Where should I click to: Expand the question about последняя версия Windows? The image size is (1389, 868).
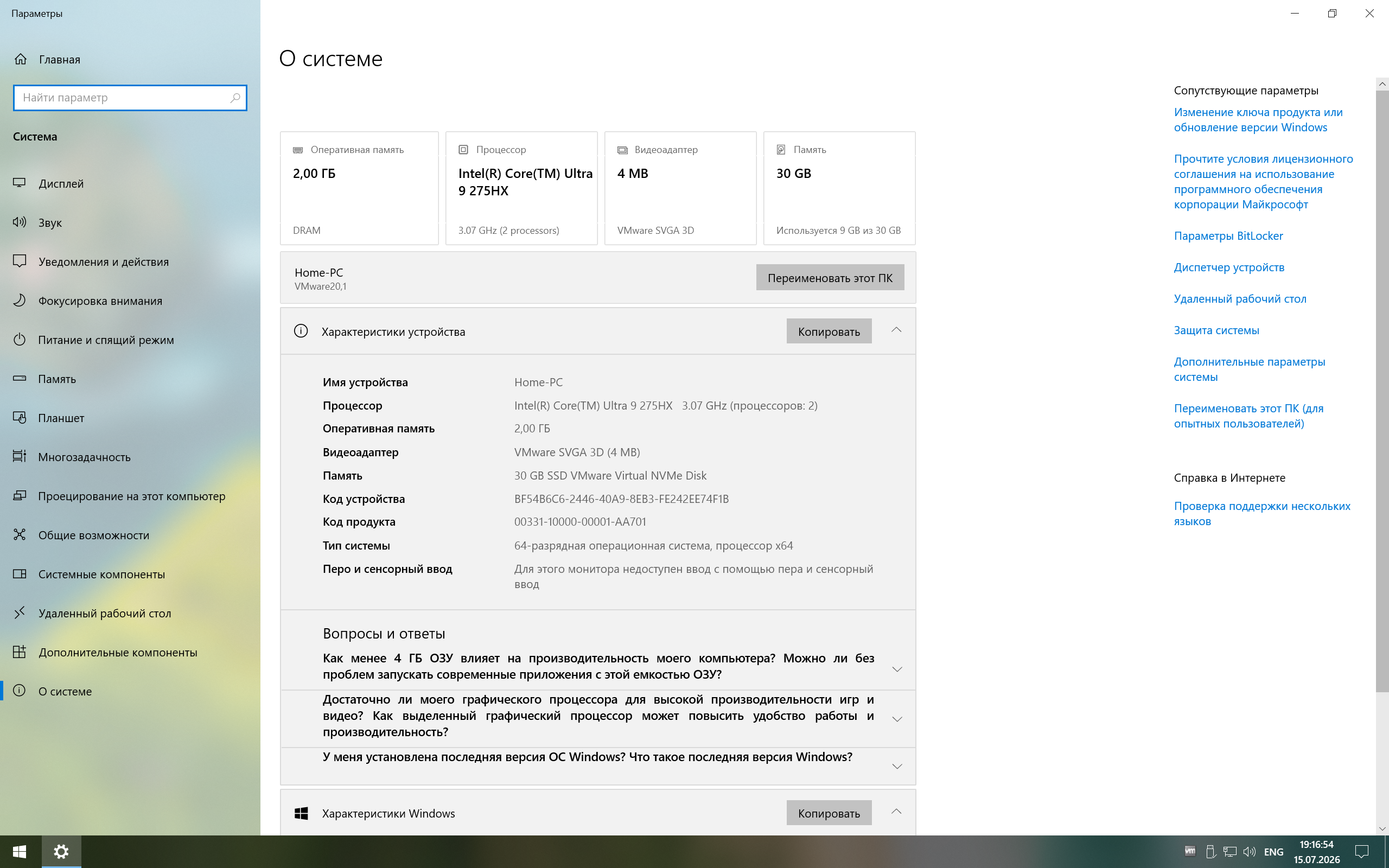[x=896, y=767]
